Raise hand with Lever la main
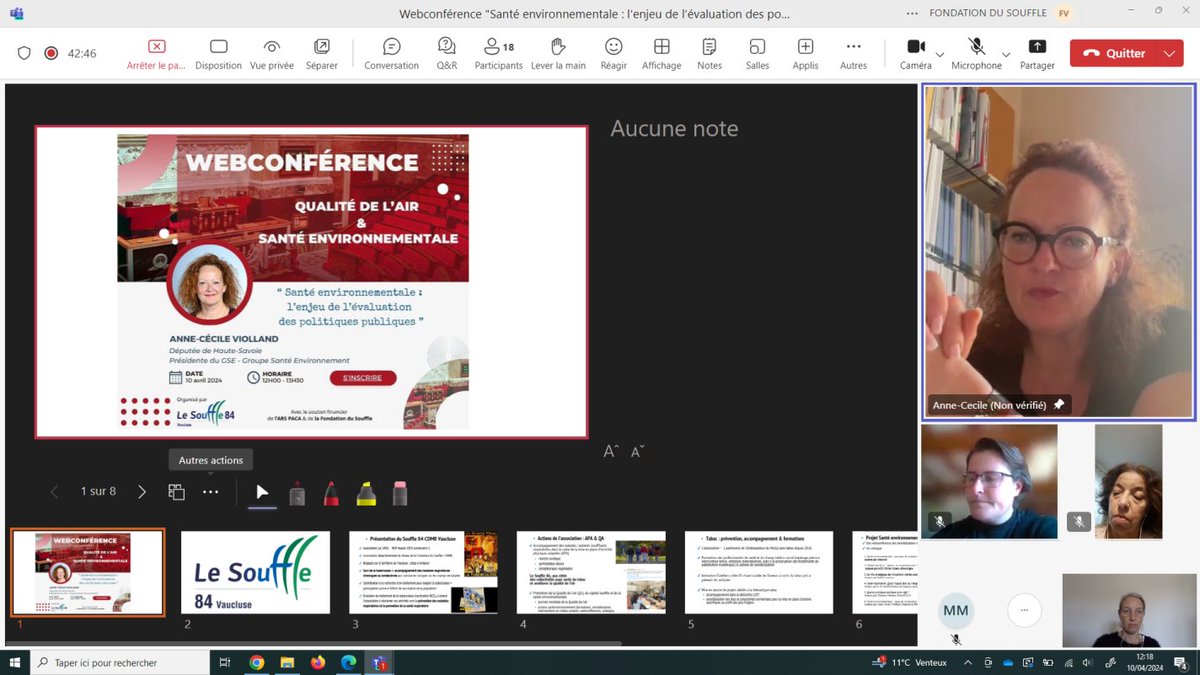 coord(558,53)
